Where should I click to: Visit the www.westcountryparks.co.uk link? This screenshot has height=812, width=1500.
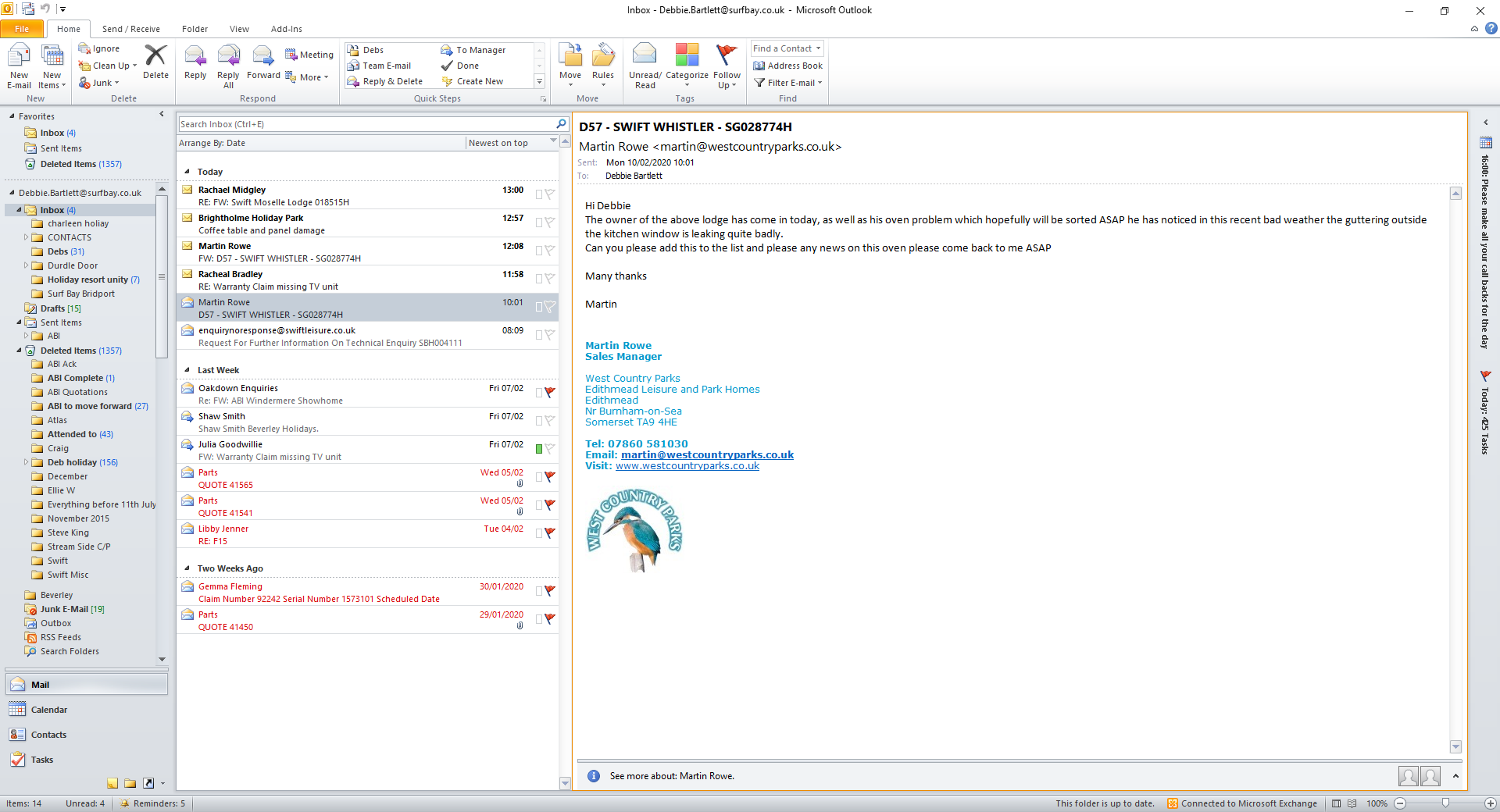(x=687, y=466)
